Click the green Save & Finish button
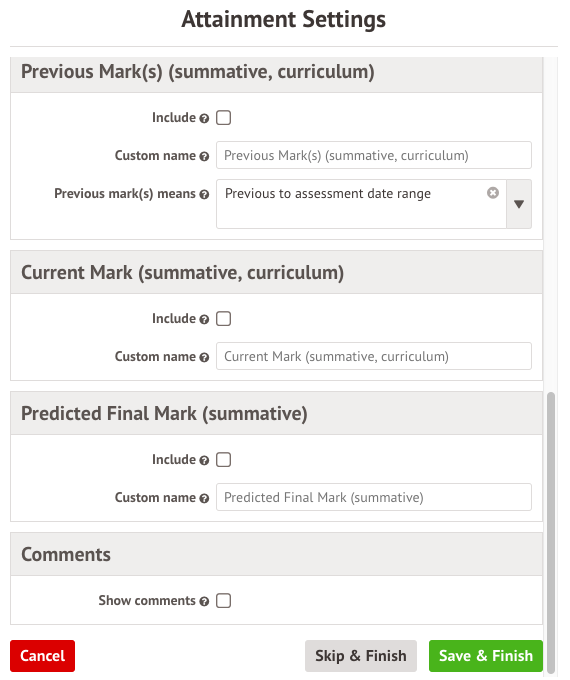 click(485, 656)
